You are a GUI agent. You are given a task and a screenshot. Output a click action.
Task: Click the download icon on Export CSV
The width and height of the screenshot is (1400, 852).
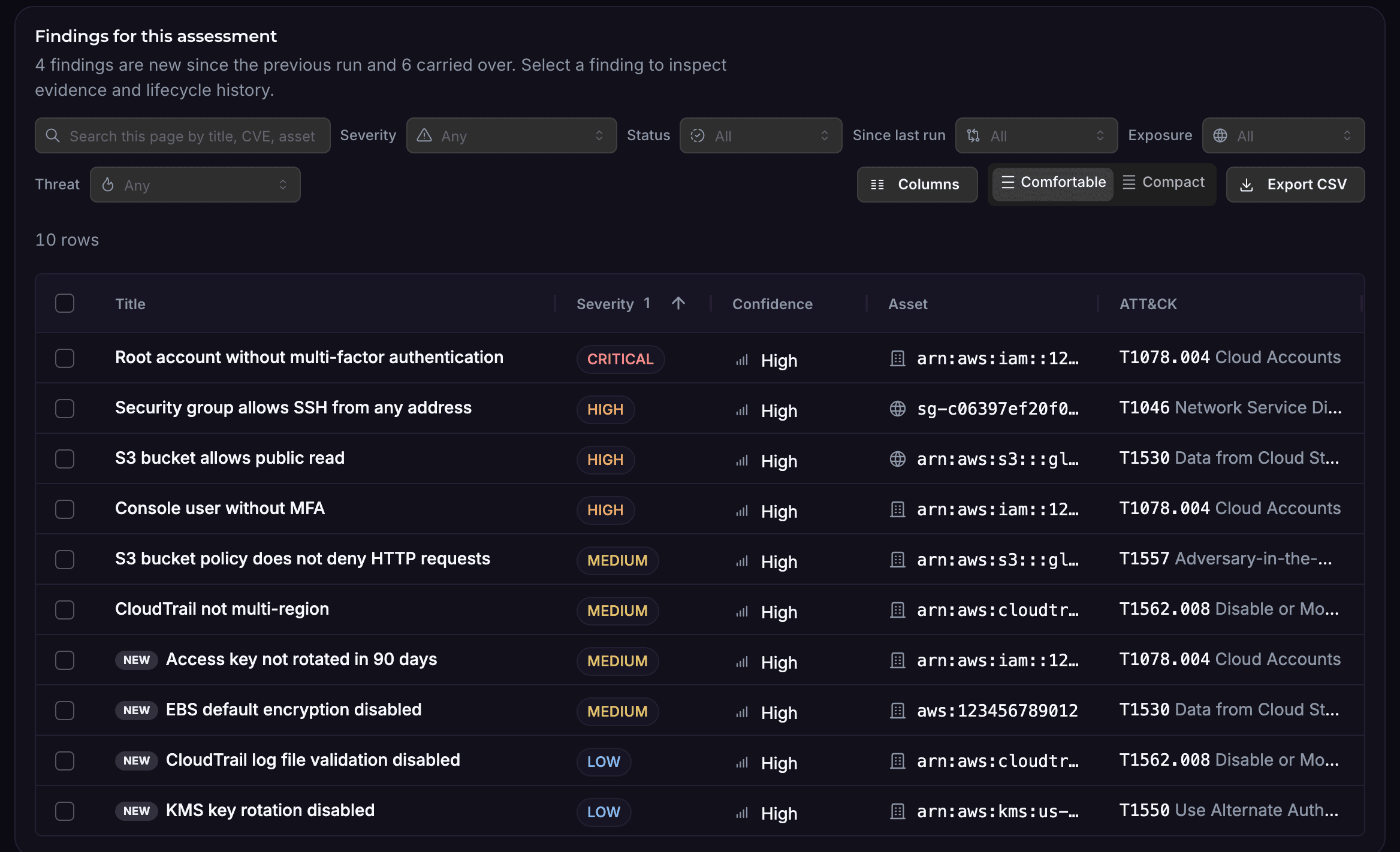(x=1247, y=185)
